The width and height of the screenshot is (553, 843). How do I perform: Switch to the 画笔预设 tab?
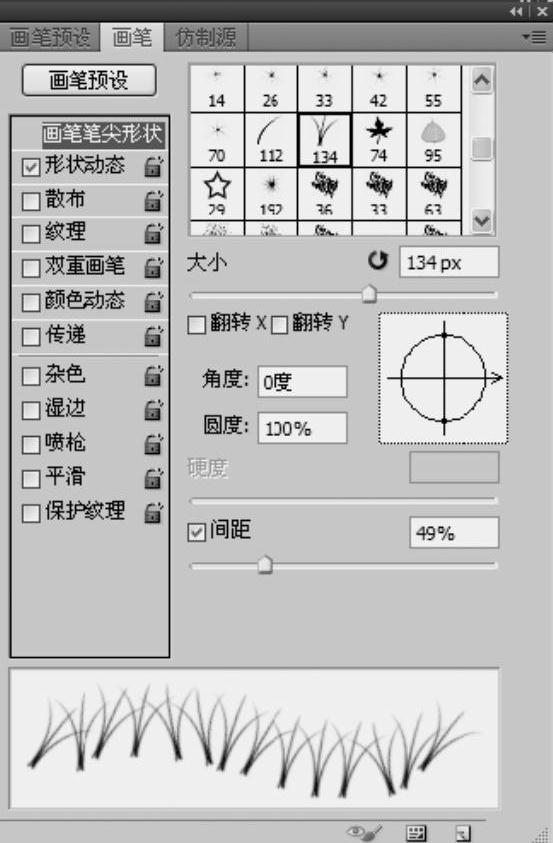point(50,38)
